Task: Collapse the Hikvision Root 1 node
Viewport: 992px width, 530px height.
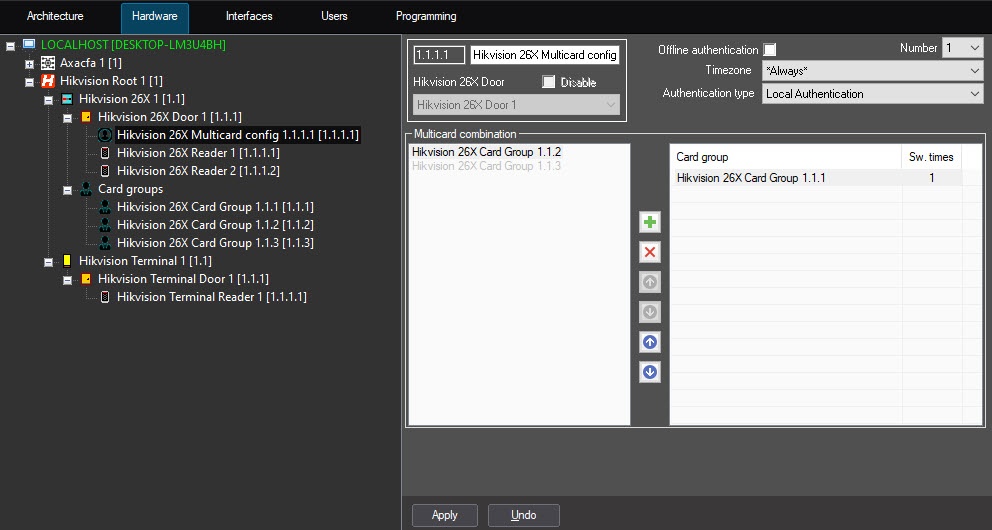Action: tap(29, 82)
